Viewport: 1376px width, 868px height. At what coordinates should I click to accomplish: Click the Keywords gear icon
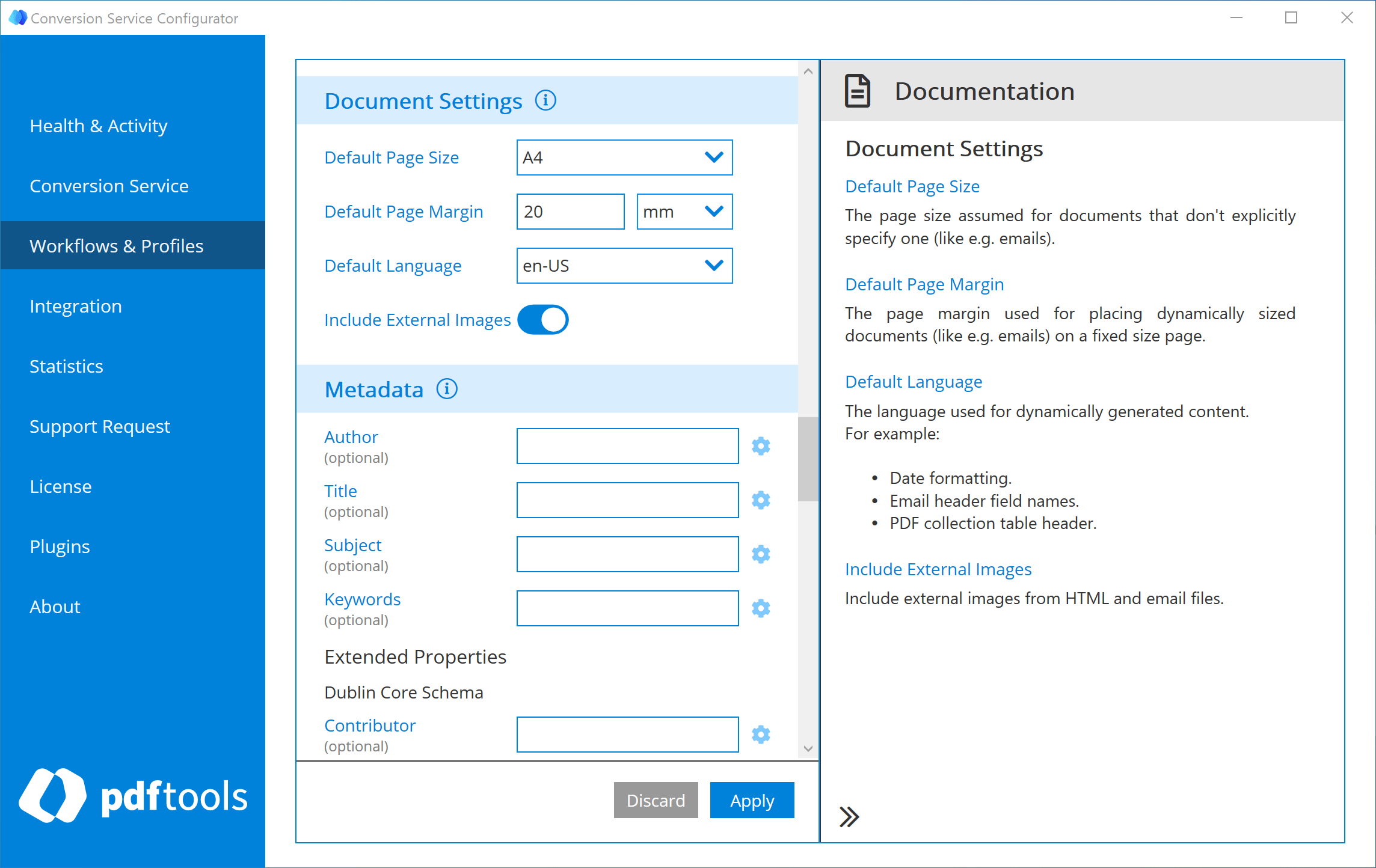coord(761,608)
